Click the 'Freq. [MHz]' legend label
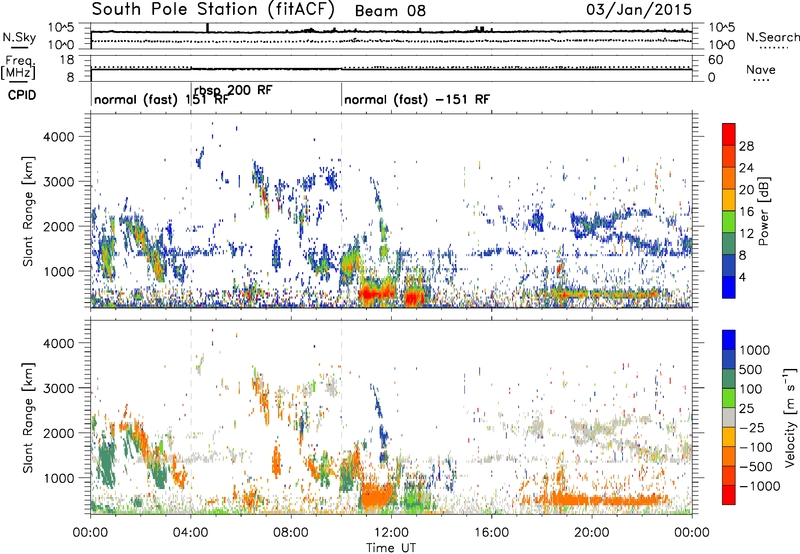 click(19, 68)
